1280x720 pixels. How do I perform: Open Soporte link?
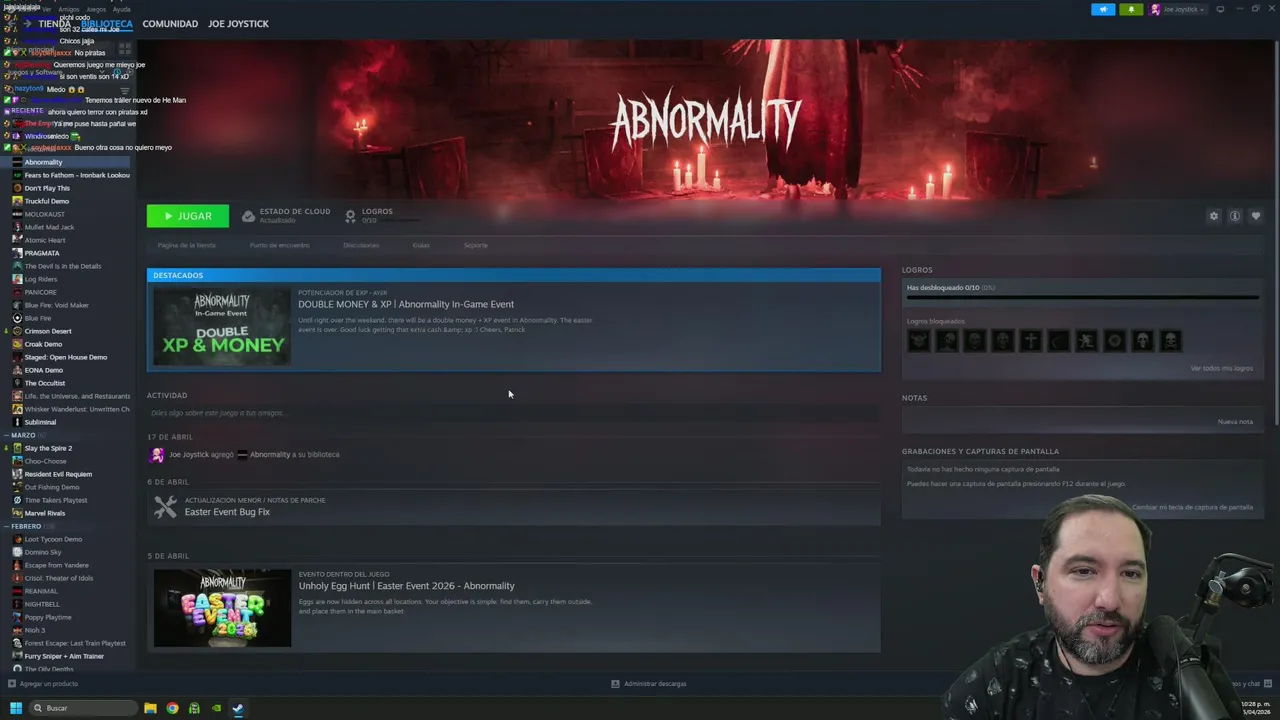tap(475, 245)
